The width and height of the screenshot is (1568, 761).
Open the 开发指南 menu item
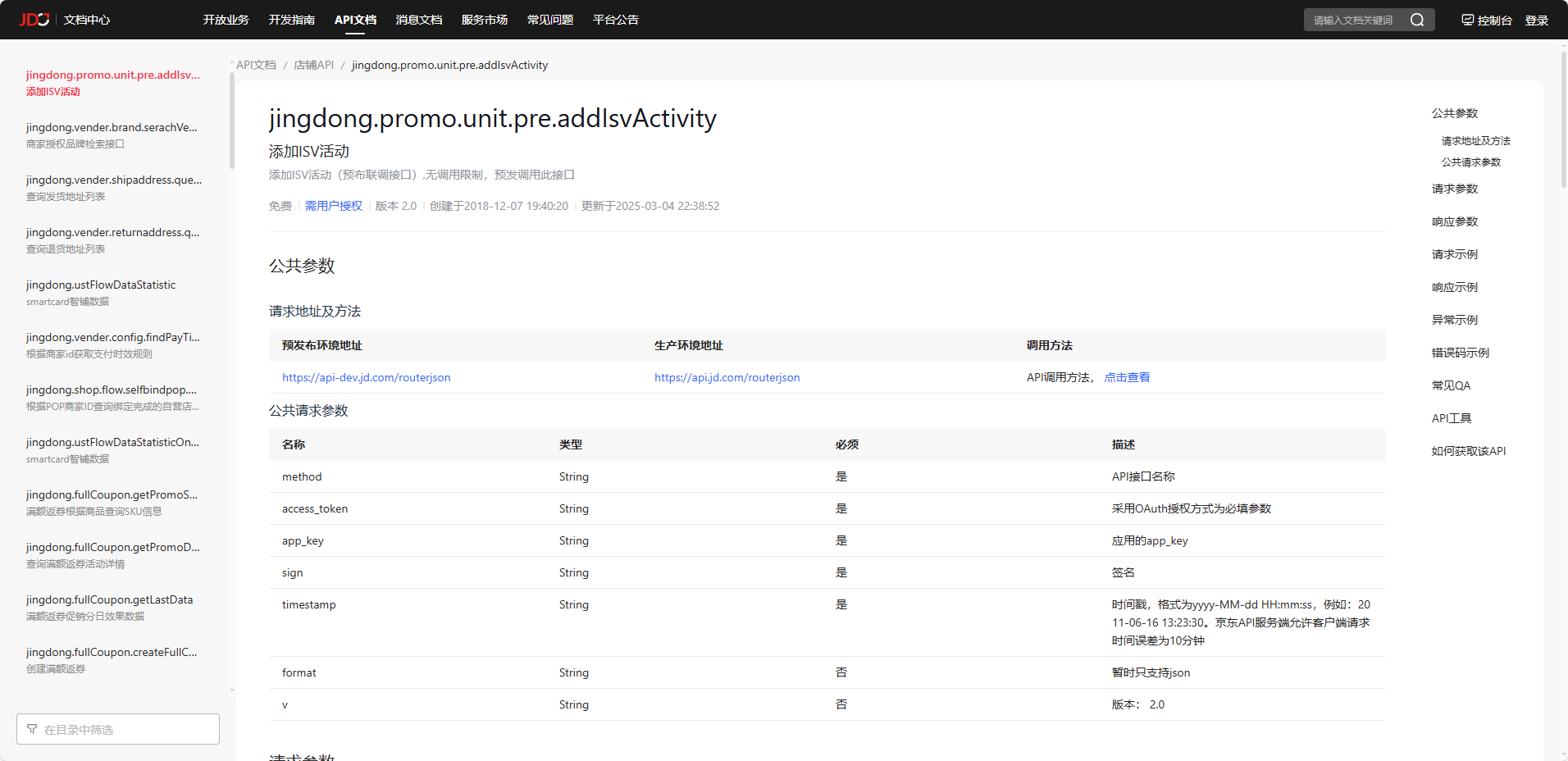(291, 20)
